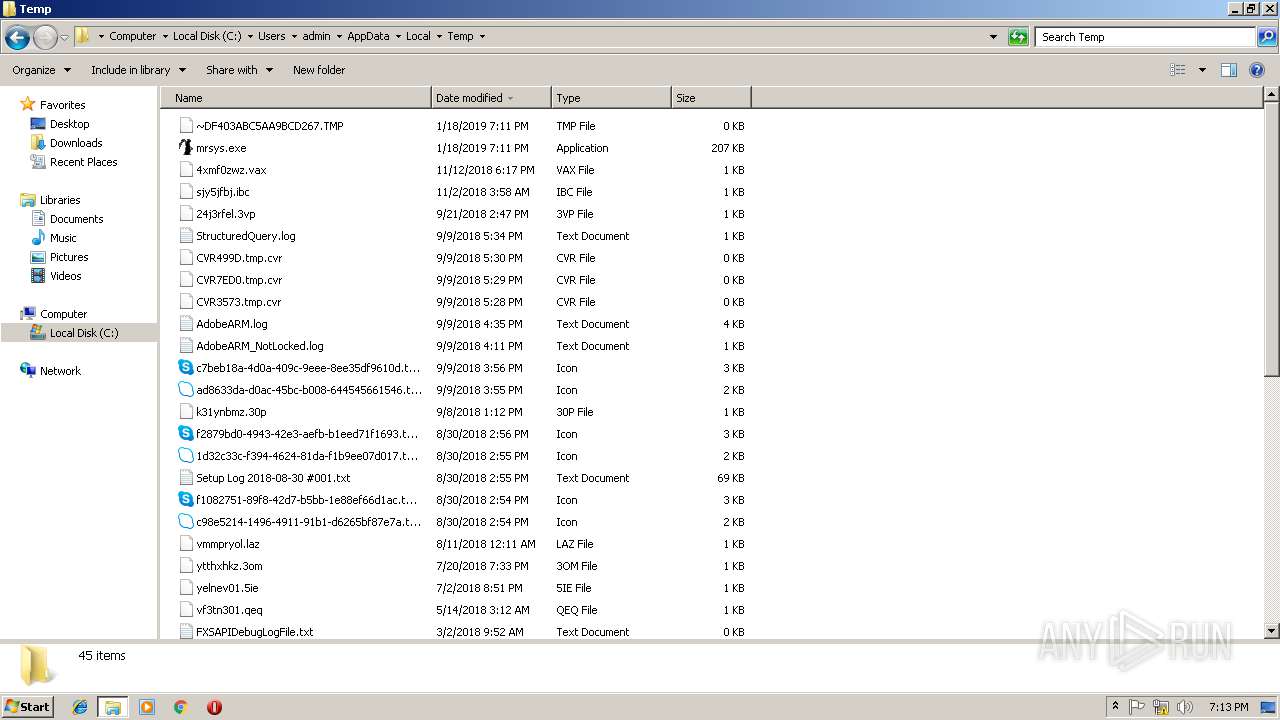
Task: Click the Local Disk (C:) breadcrumb
Action: click(x=206, y=36)
